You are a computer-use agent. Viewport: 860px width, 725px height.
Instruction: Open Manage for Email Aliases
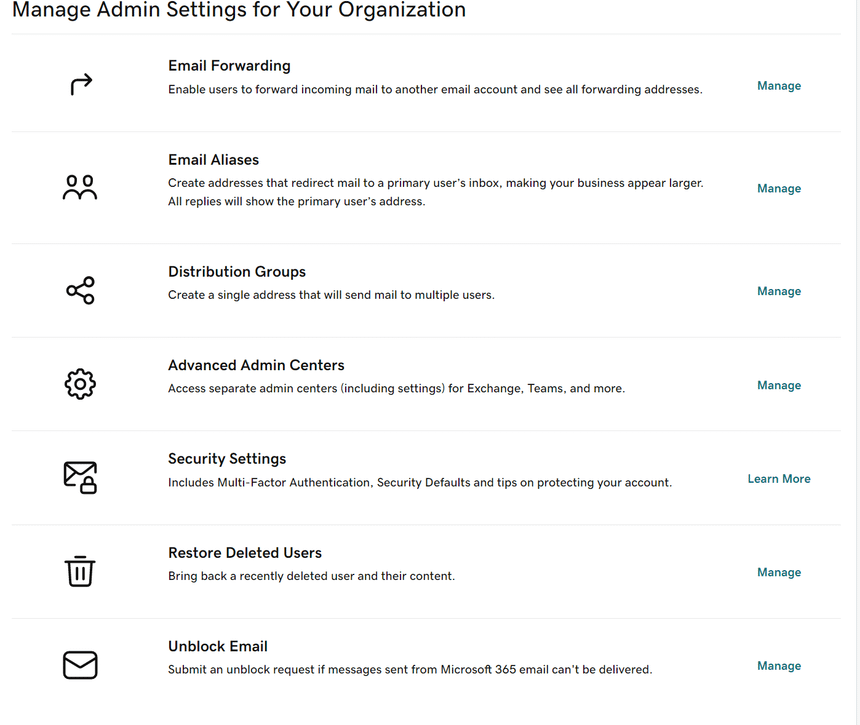(x=778, y=189)
